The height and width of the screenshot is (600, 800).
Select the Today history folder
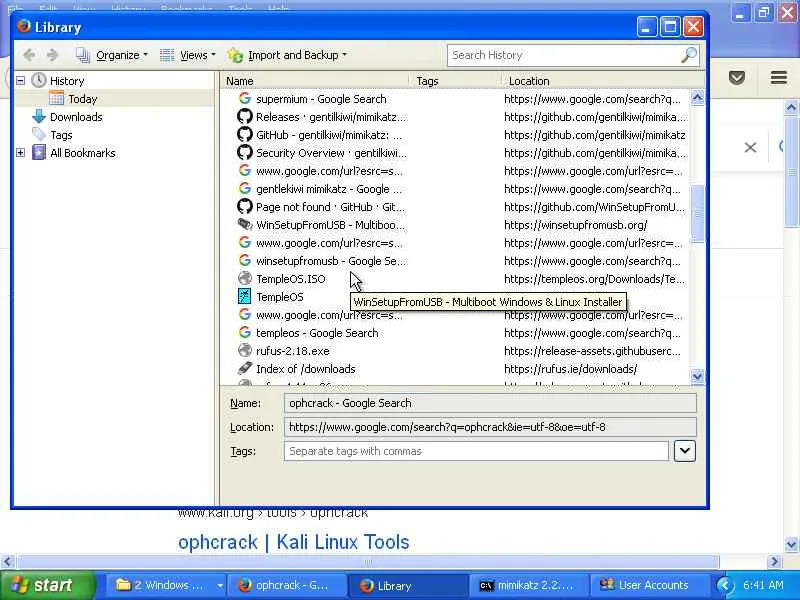(83, 99)
